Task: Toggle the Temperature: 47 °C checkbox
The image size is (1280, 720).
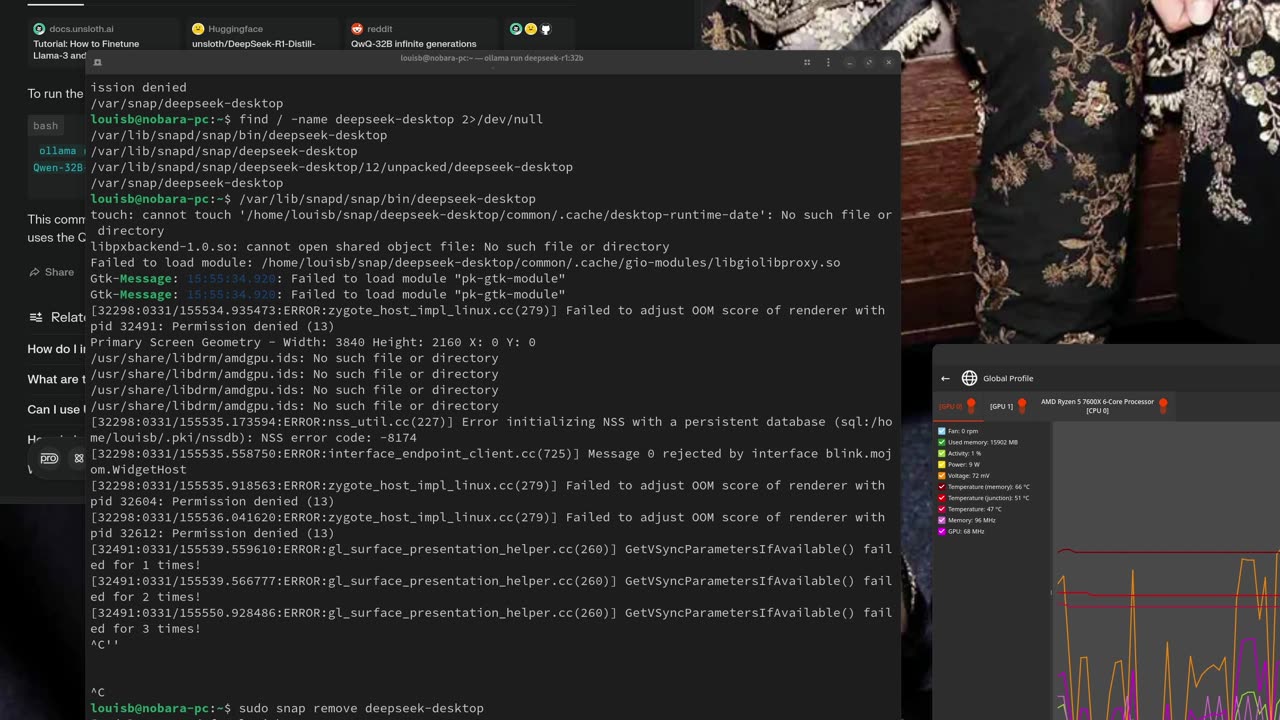Action: pyautogui.click(x=942, y=509)
